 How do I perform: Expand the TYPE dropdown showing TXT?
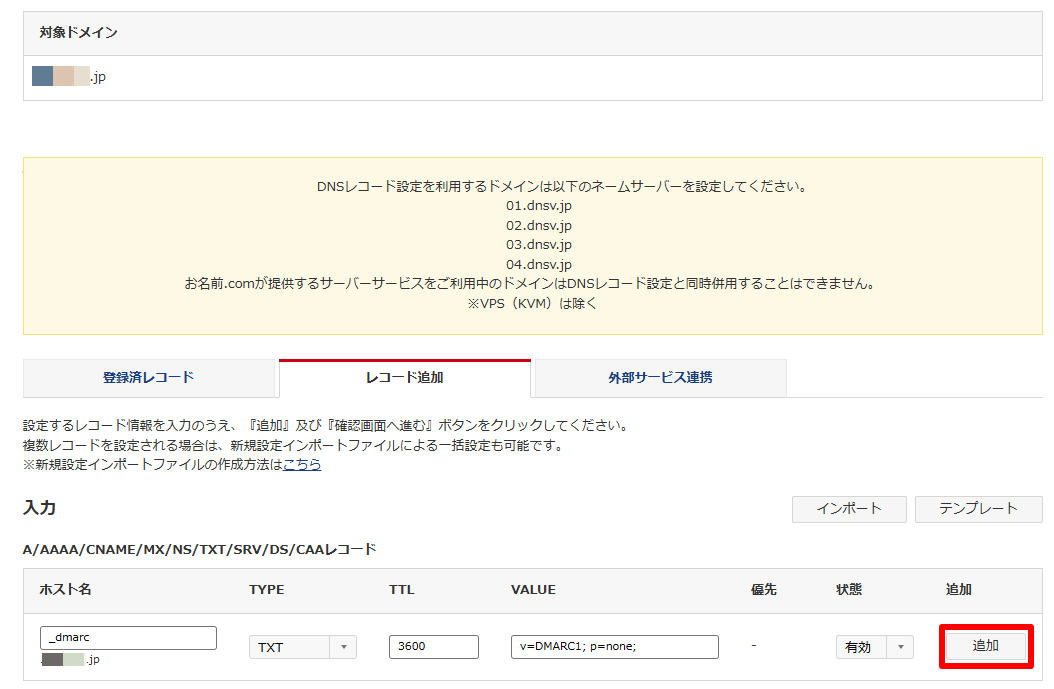(302, 647)
